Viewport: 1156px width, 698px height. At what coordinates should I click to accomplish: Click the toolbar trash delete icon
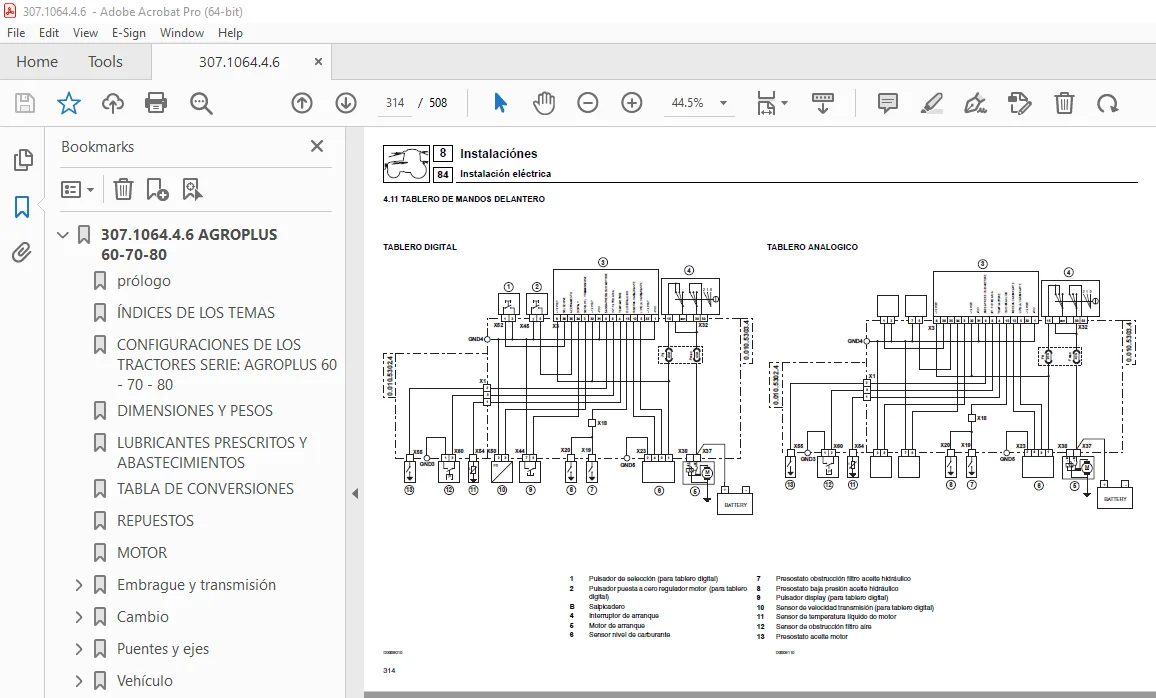point(1064,103)
